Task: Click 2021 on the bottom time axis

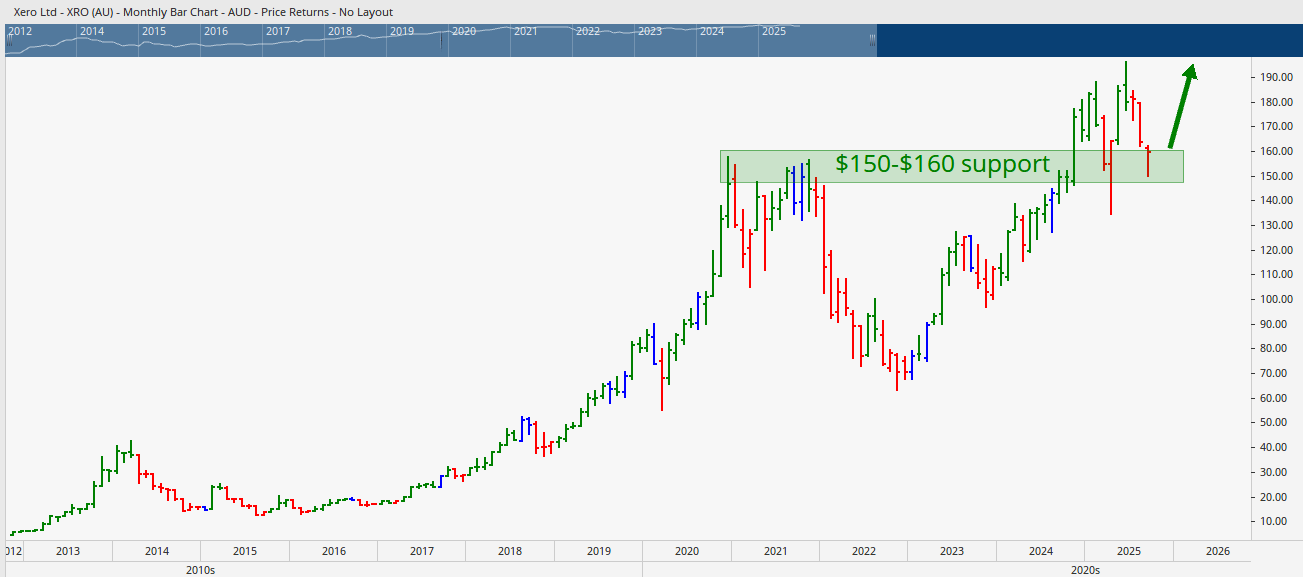Action: point(776,551)
